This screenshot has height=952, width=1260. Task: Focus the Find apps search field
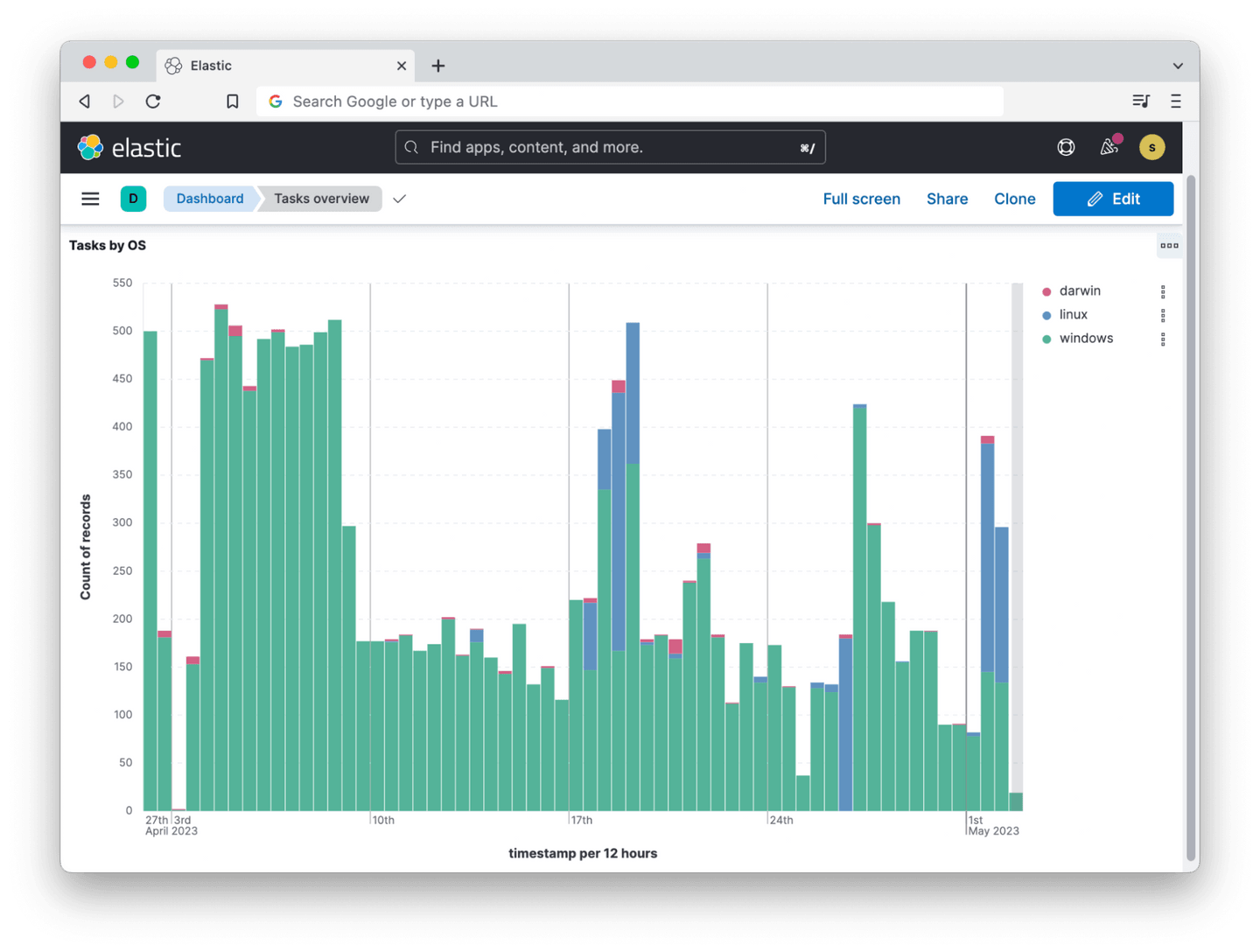(x=610, y=148)
